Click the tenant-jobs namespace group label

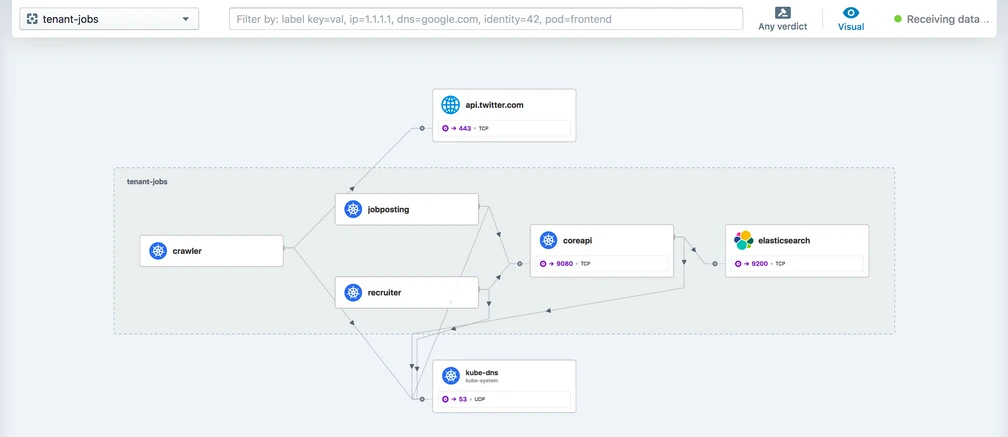point(147,181)
